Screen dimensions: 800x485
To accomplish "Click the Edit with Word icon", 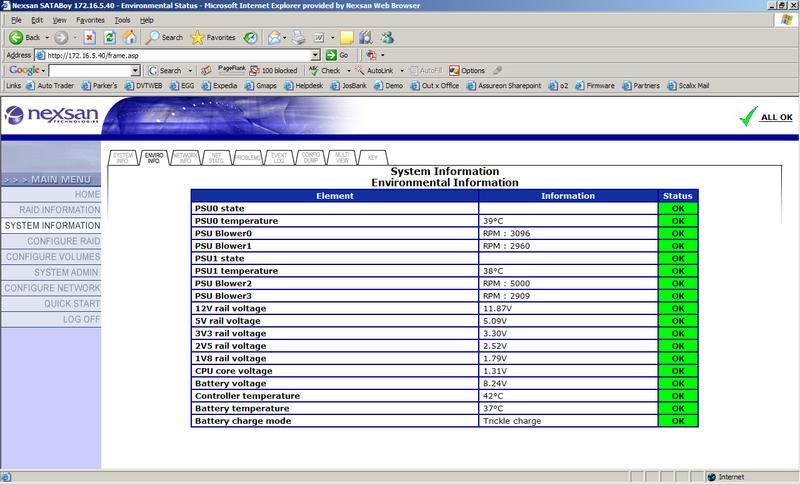I will tap(319, 37).
